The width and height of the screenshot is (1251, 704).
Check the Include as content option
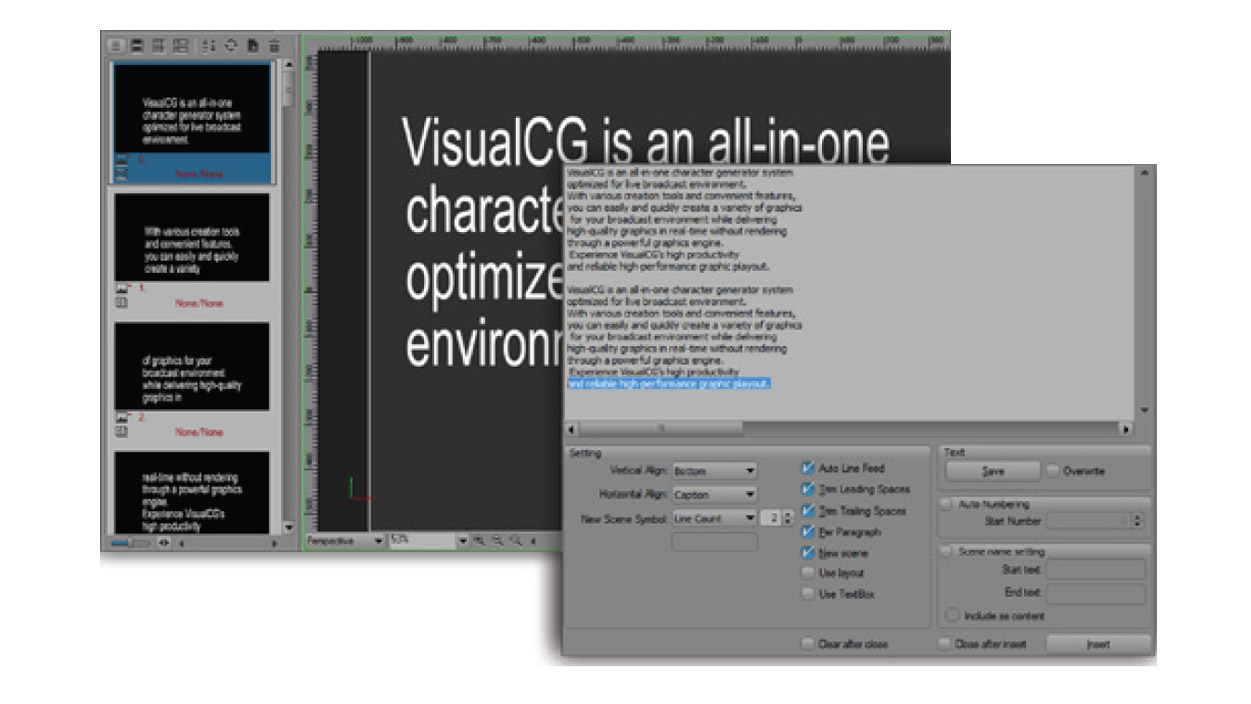coord(954,615)
